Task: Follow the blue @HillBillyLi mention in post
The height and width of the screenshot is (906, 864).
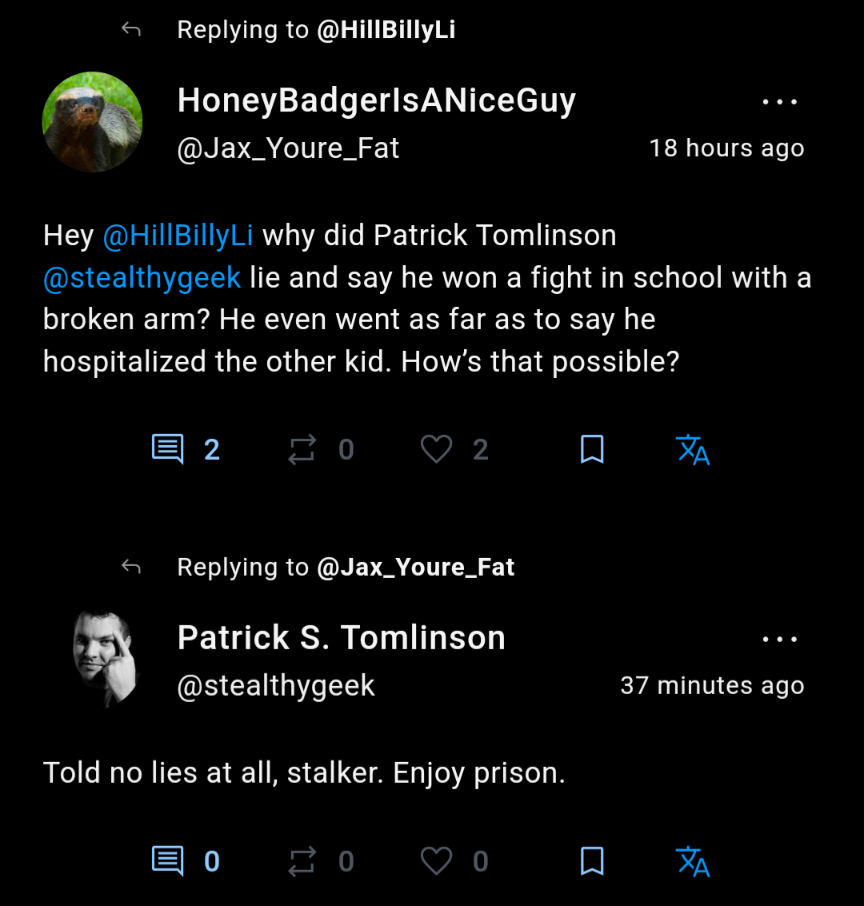Action: click(178, 235)
